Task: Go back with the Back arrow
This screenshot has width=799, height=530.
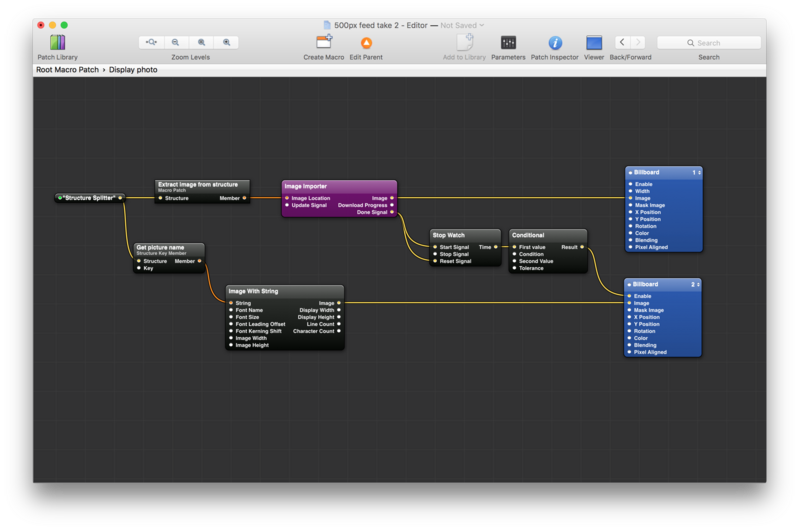Action: pyautogui.click(x=622, y=42)
